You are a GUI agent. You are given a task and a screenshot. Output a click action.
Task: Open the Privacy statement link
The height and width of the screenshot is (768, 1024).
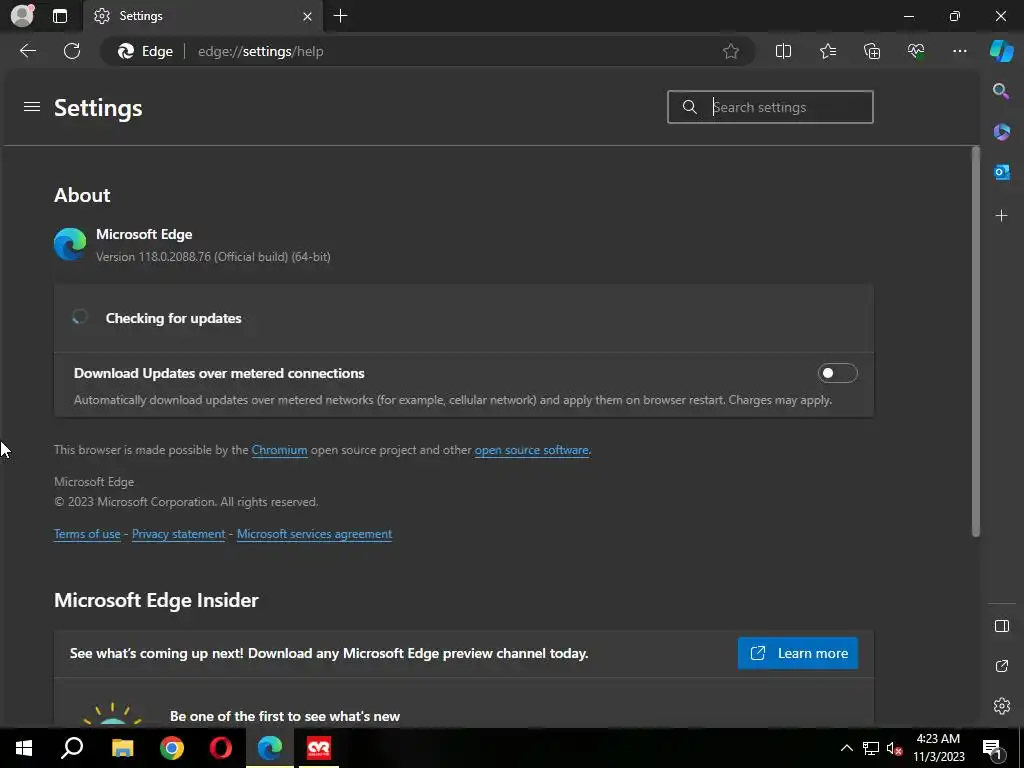[178, 534]
